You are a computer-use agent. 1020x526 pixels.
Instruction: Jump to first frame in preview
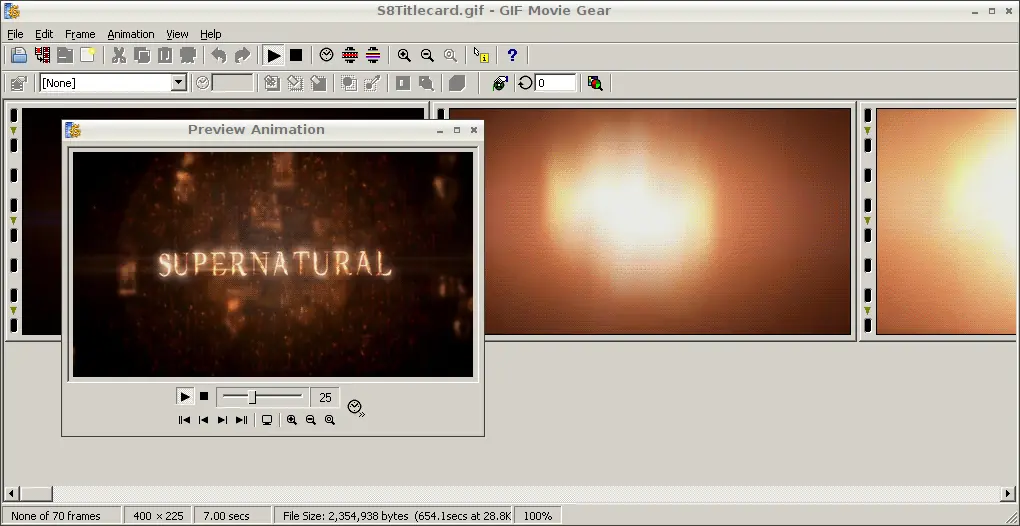click(x=184, y=420)
